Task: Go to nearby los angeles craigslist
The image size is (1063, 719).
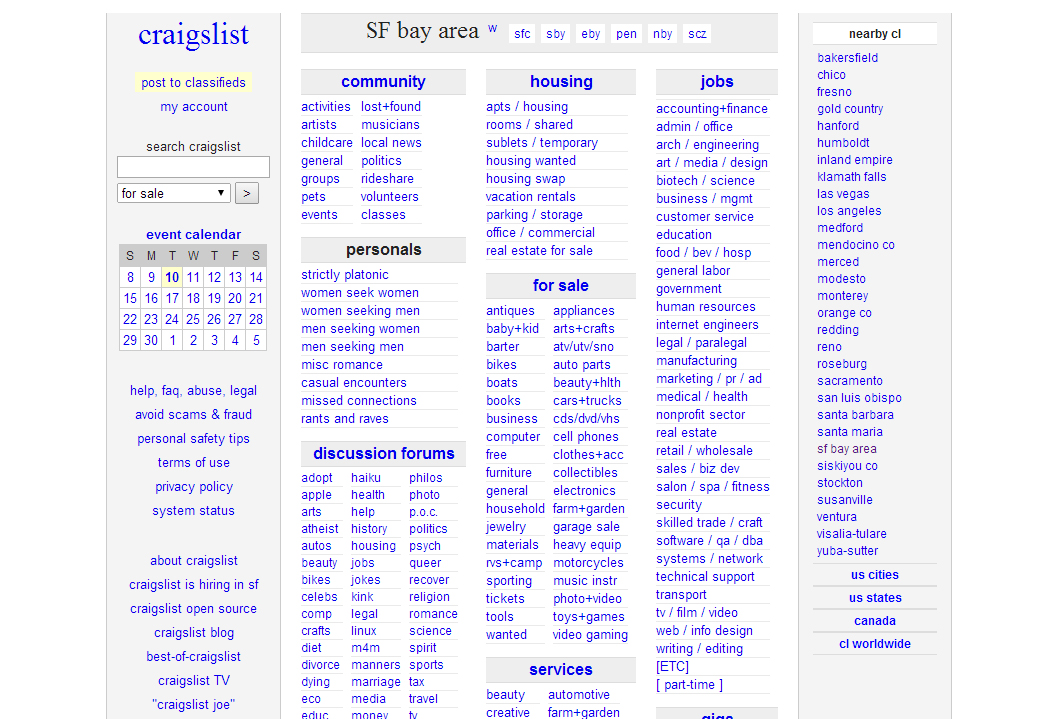Action: 849,211
